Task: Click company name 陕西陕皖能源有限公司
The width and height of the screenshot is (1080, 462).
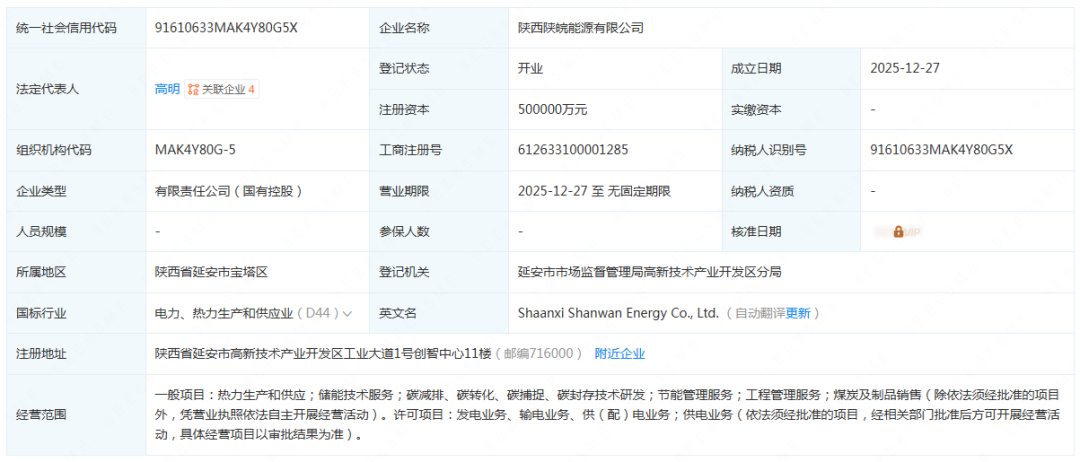Action: 580,28
